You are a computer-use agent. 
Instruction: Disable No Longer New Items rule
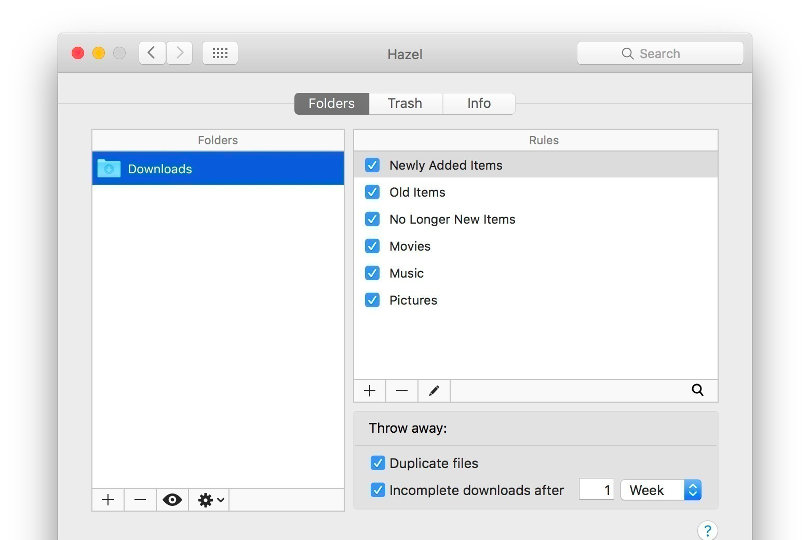tap(372, 219)
